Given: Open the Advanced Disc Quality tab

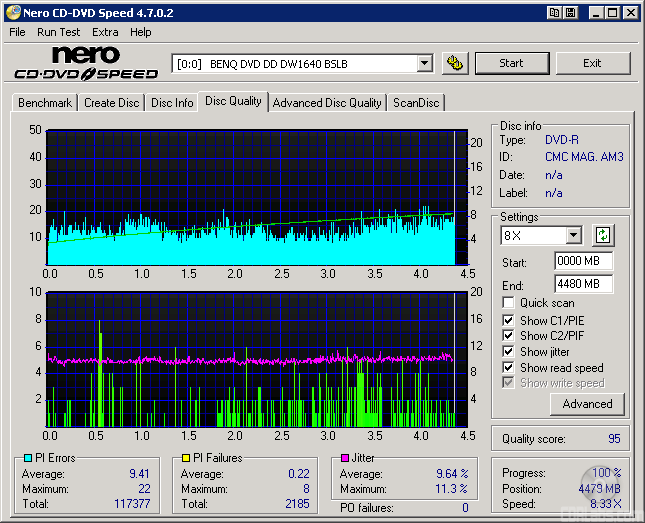Looking at the screenshot, I should (327, 103).
